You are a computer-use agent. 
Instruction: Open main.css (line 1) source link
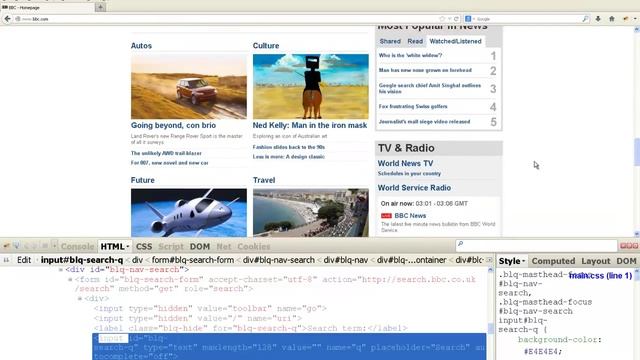click(x=600, y=276)
